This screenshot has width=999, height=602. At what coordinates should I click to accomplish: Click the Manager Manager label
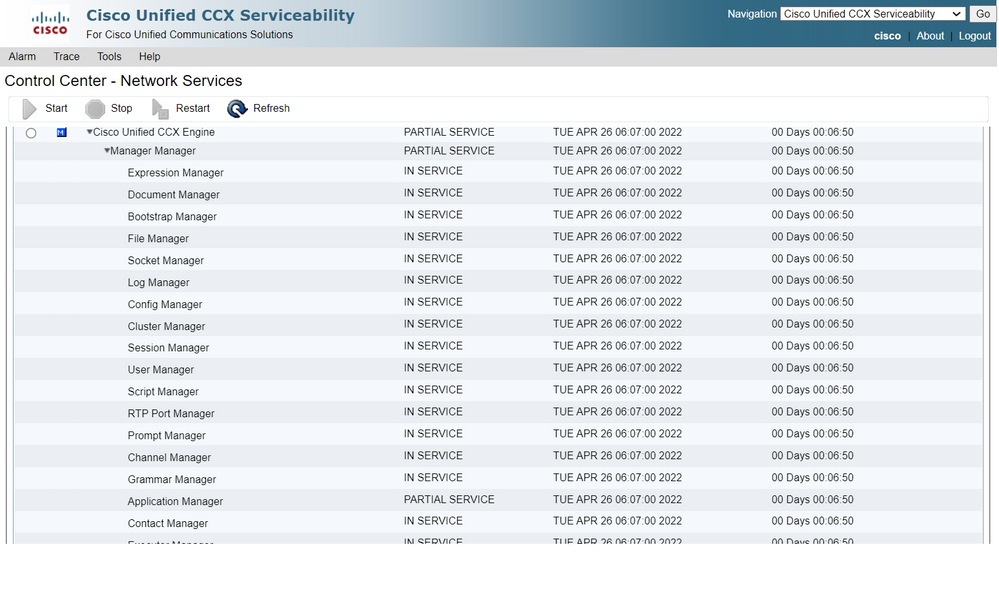153,151
